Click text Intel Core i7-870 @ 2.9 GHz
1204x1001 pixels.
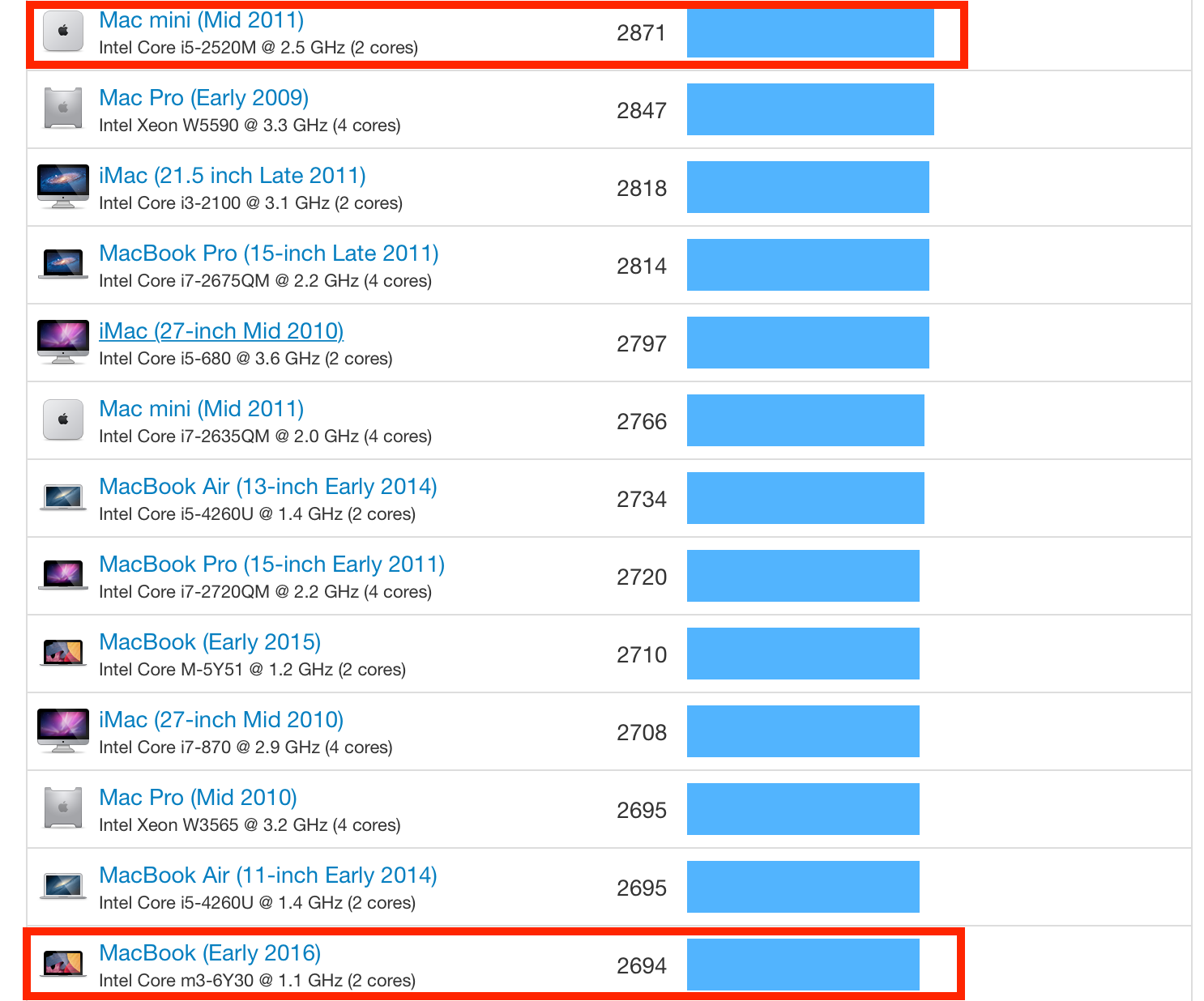(x=209, y=748)
